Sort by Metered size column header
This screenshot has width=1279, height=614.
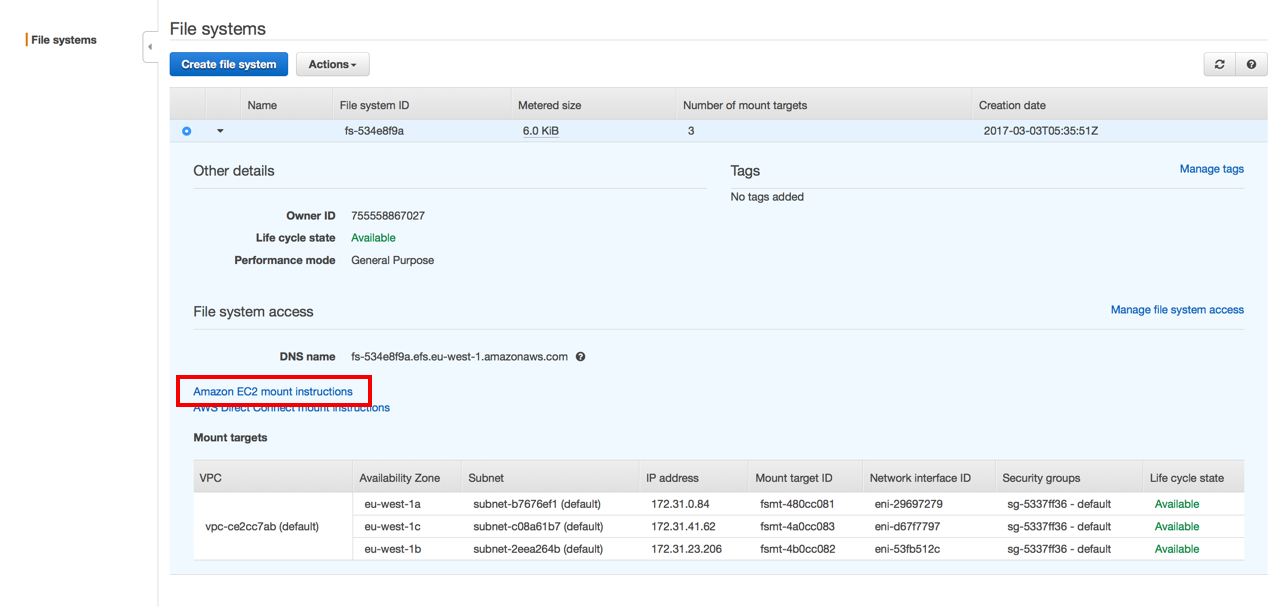(x=549, y=105)
